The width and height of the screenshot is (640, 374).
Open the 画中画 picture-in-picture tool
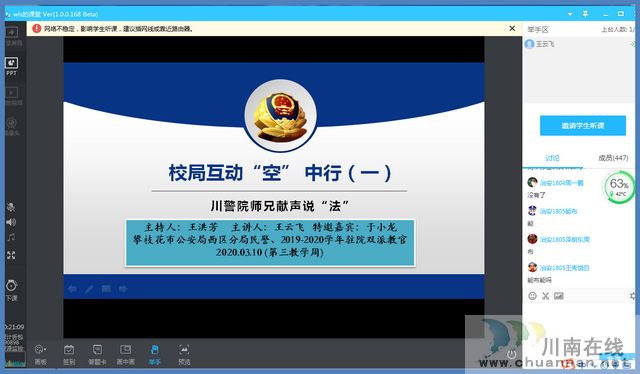tap(125, 355)
